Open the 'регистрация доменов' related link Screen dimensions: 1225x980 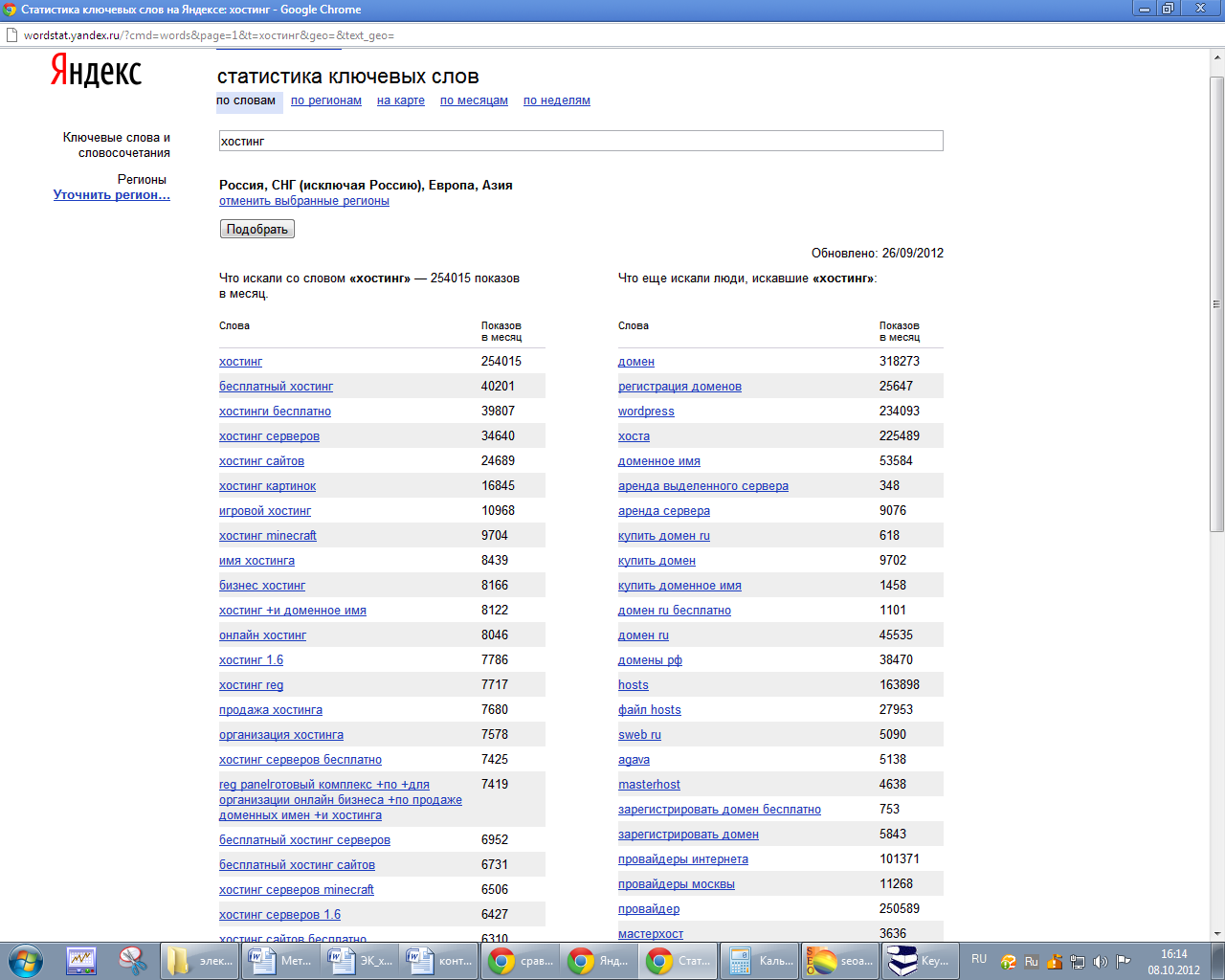[679, 387]
